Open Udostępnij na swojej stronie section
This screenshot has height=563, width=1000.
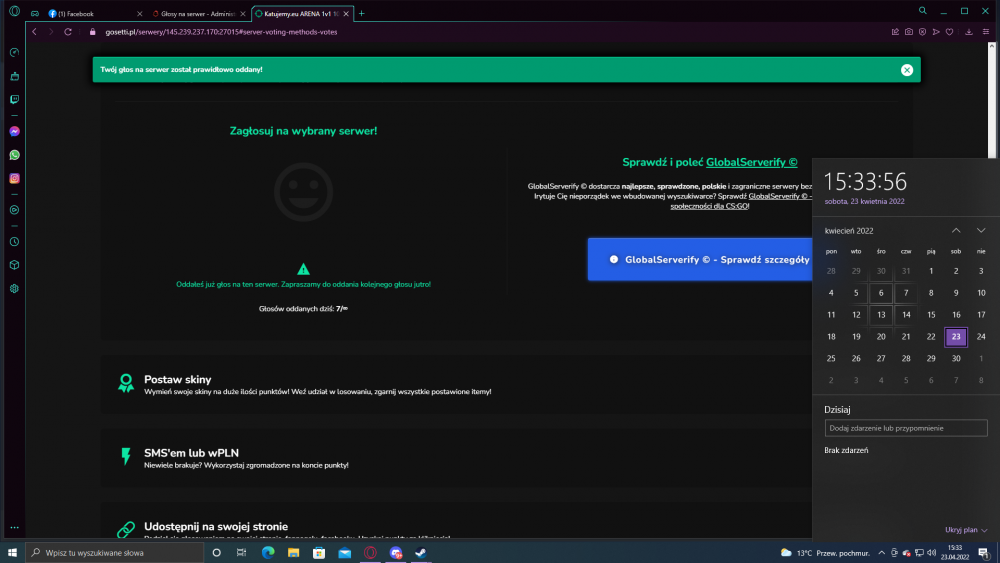tap(216, 527)
